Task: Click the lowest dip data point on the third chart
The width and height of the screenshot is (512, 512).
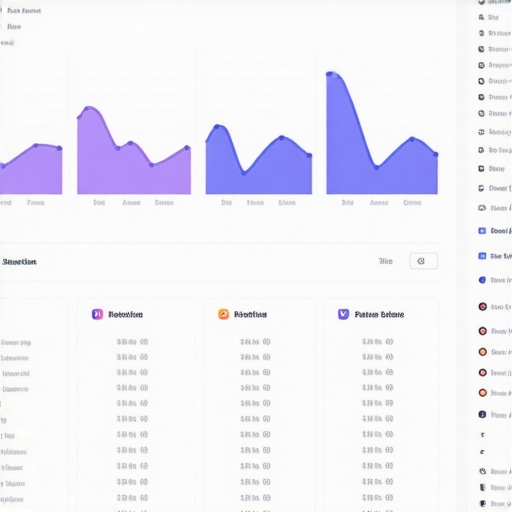Action: pos(244,173)
